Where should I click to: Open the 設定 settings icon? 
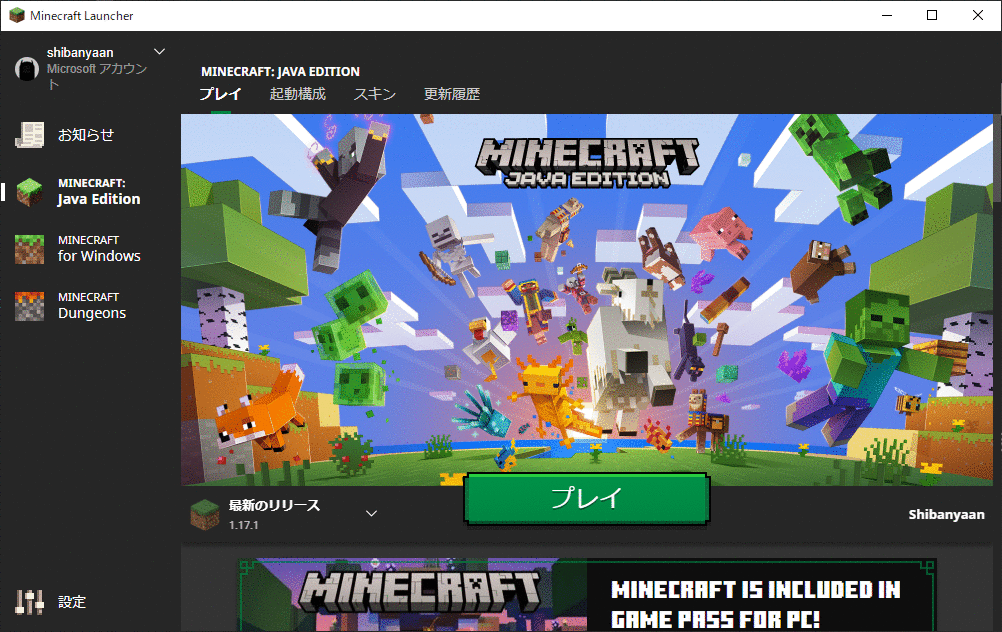28,602
